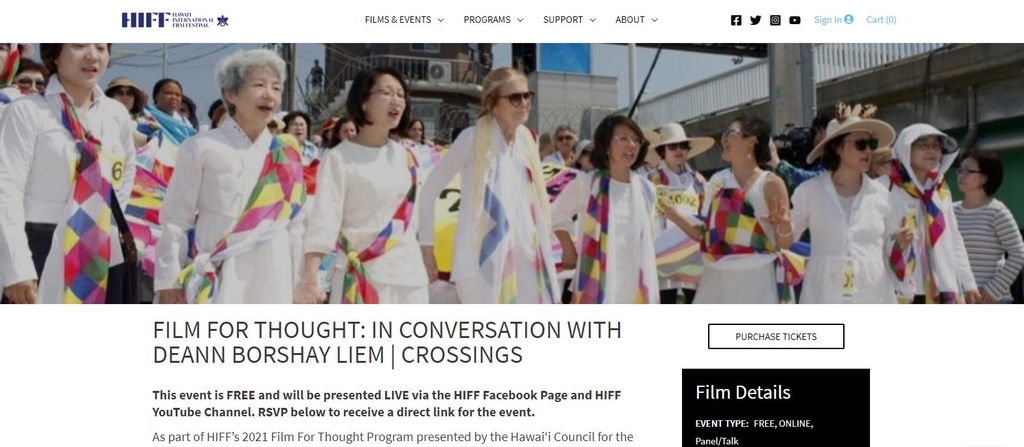
Task: Click the orchid emblem in the HIFF logo
Action: click(x=223, y=20)
